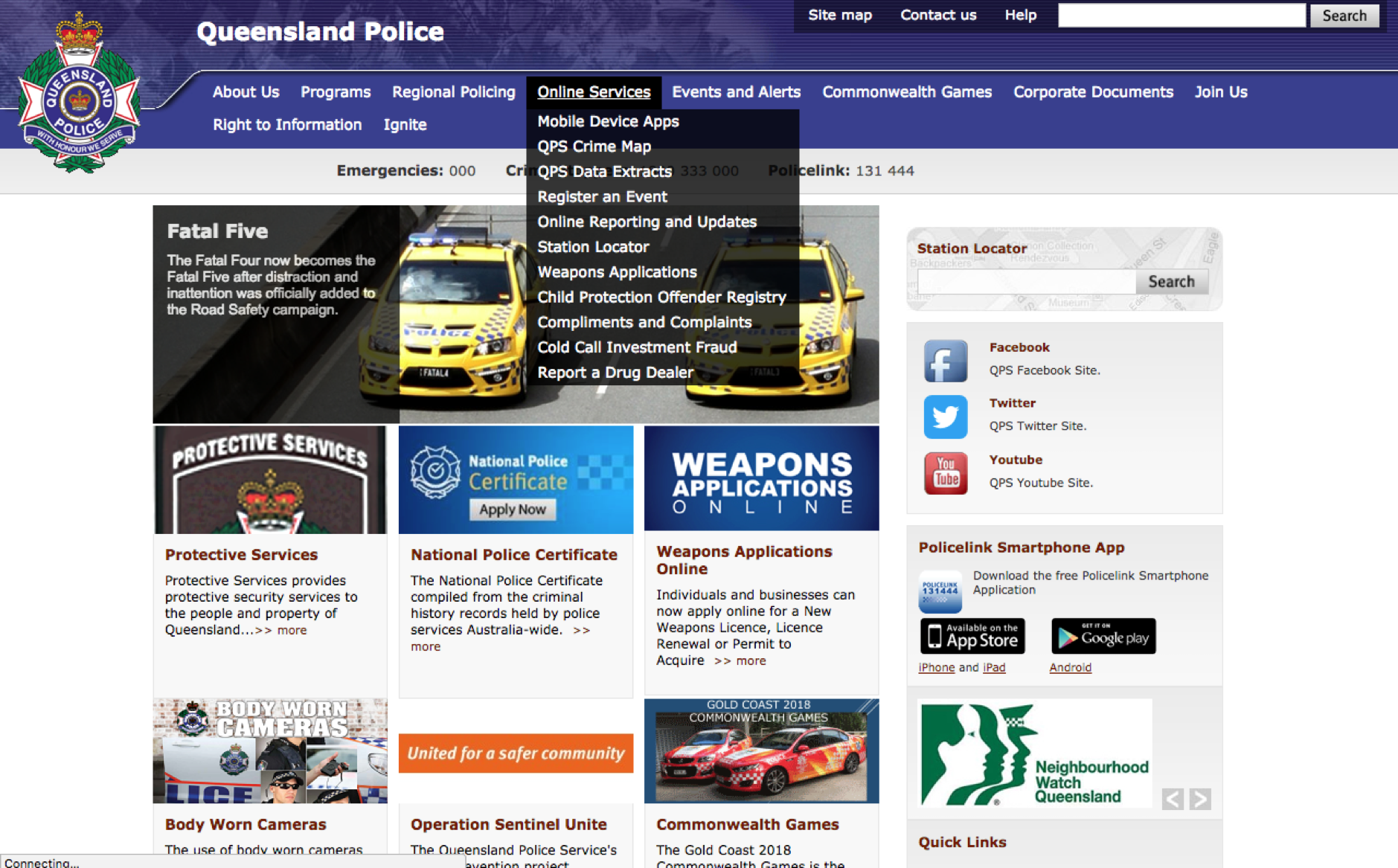Click the Contact us link
1398x868 pixels.
(x=938, y=15)
